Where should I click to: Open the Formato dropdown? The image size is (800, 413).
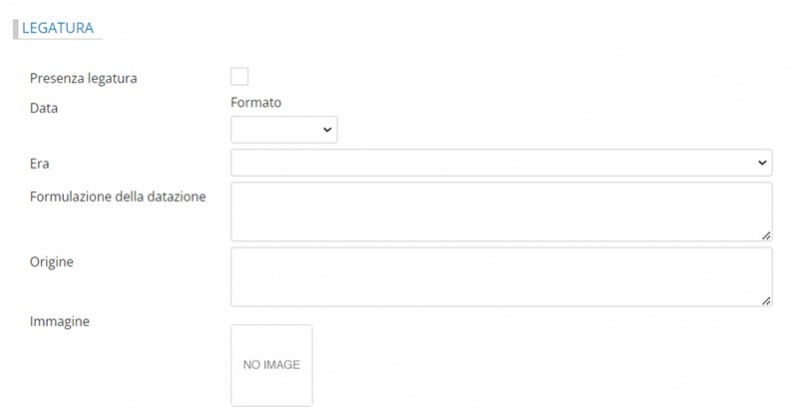[x=283, y=130]
